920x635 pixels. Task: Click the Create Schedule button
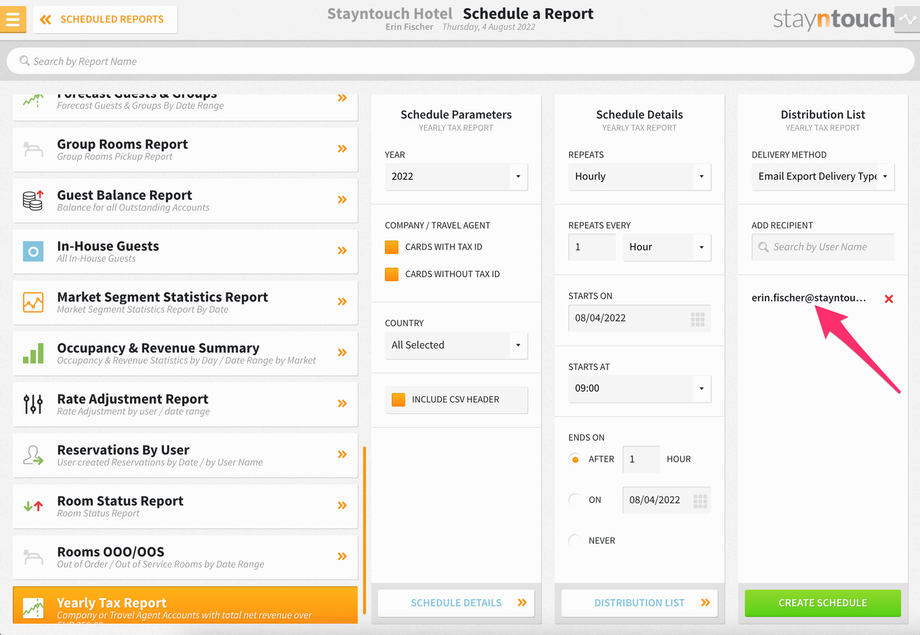click(x=823, y=603)
